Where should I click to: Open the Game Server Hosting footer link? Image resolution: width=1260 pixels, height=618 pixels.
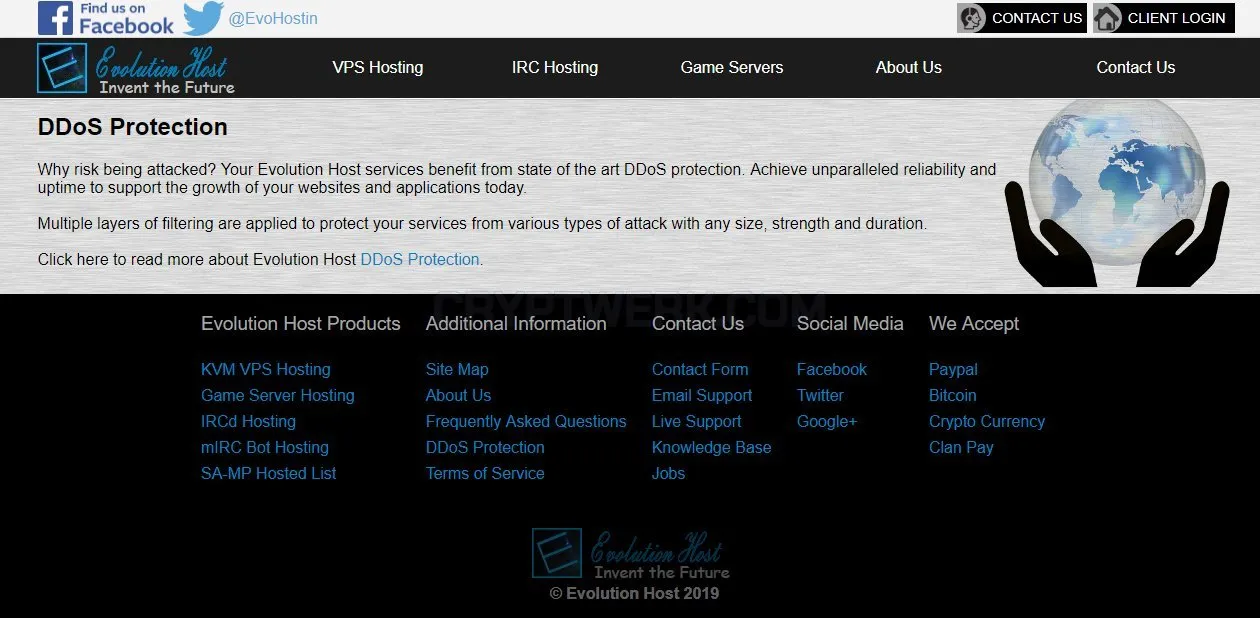coord(278,395)
